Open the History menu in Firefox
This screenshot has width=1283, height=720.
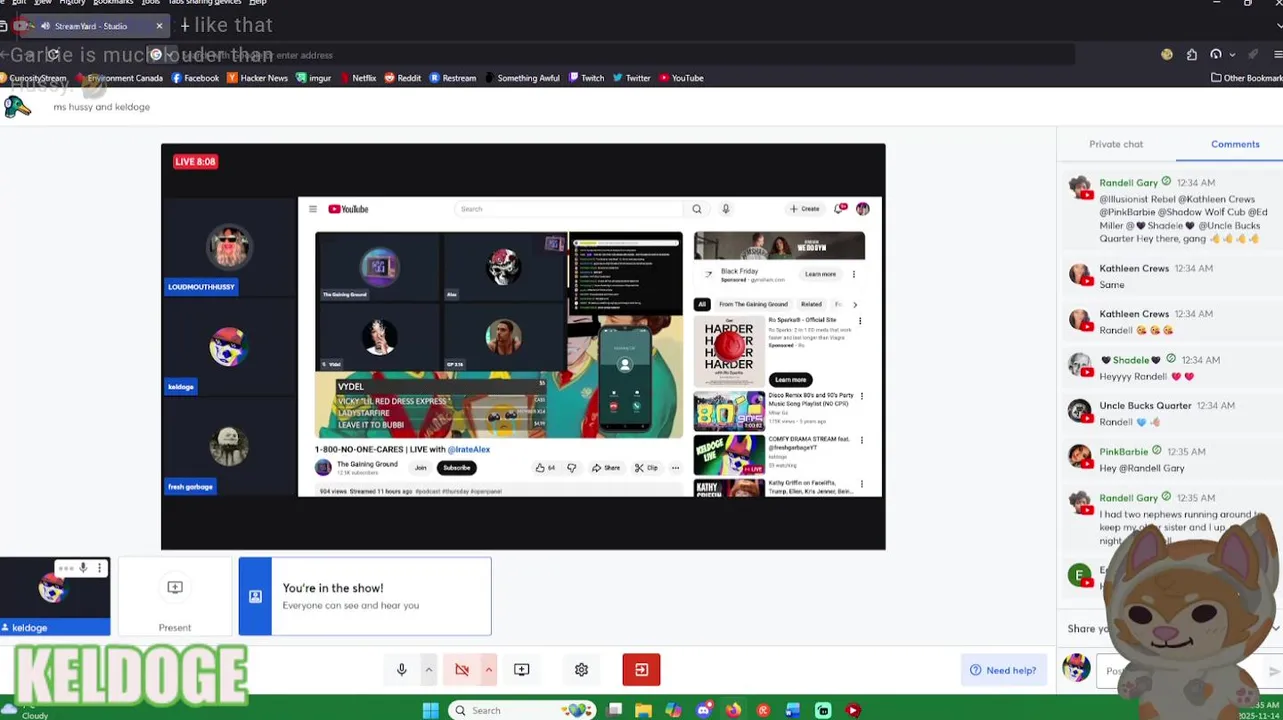tap(72, 3)
